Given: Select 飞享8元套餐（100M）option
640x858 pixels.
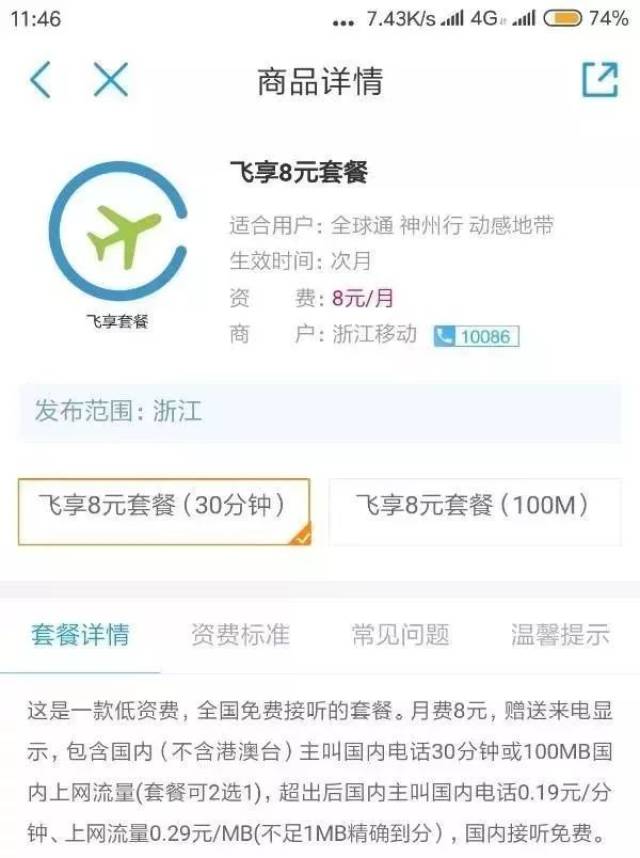Looking at the screenshot, I should (474, 512).
